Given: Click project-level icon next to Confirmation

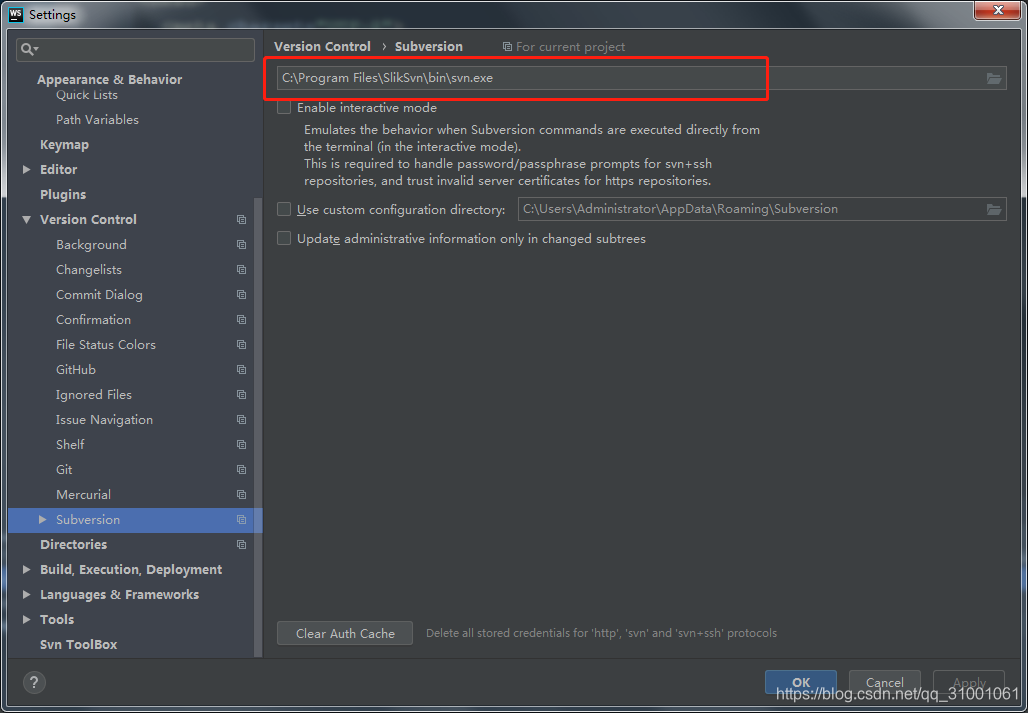Looking at the screenshot, I should (241, 320).
